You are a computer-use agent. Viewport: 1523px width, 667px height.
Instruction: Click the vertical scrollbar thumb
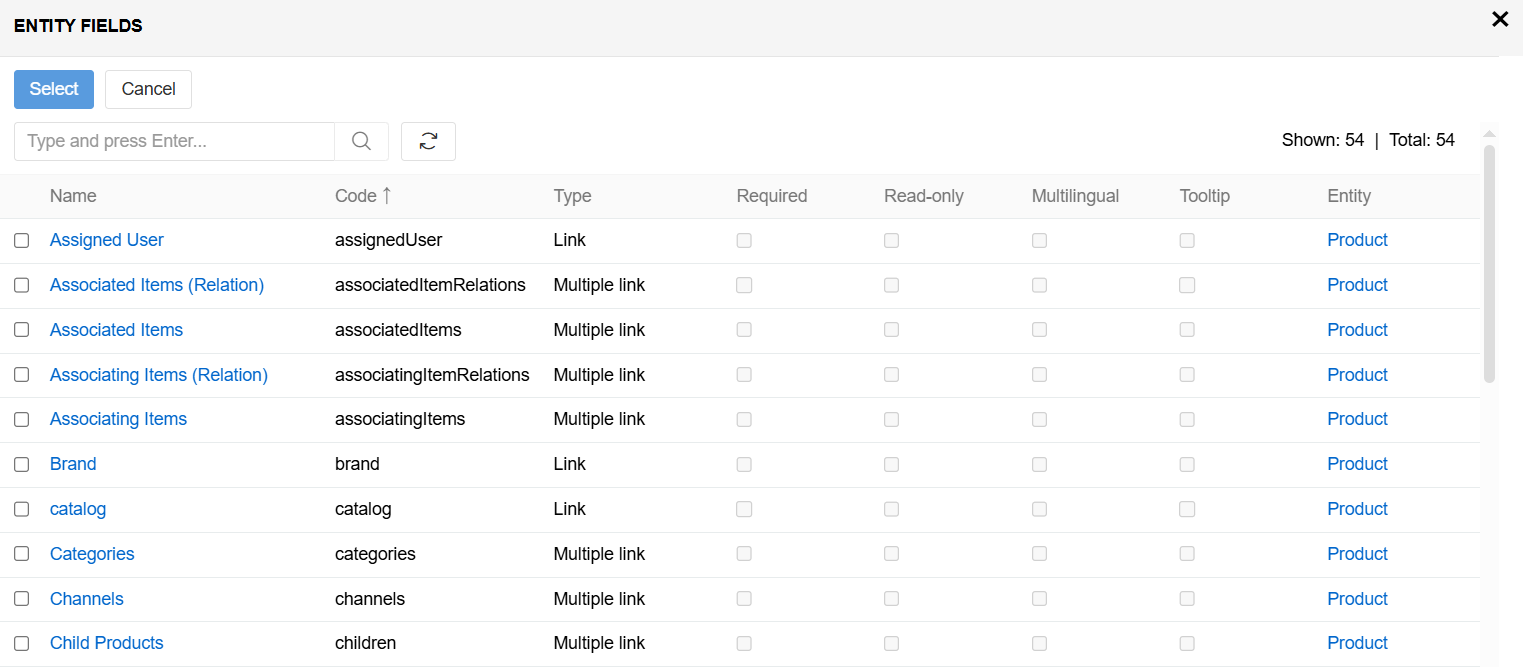coord(1489,263)
